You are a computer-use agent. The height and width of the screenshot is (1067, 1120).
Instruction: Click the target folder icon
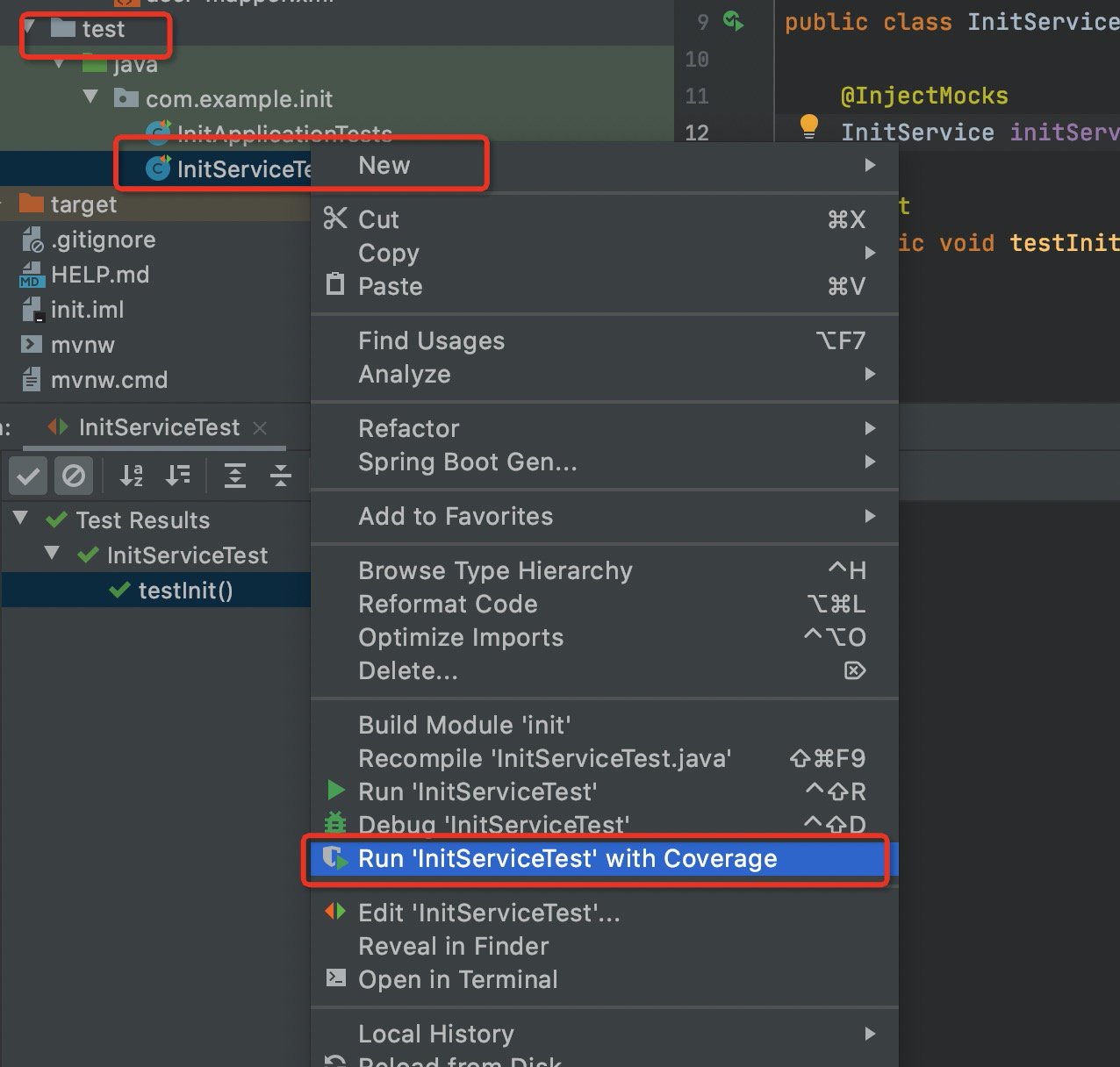tap(32, 204)
